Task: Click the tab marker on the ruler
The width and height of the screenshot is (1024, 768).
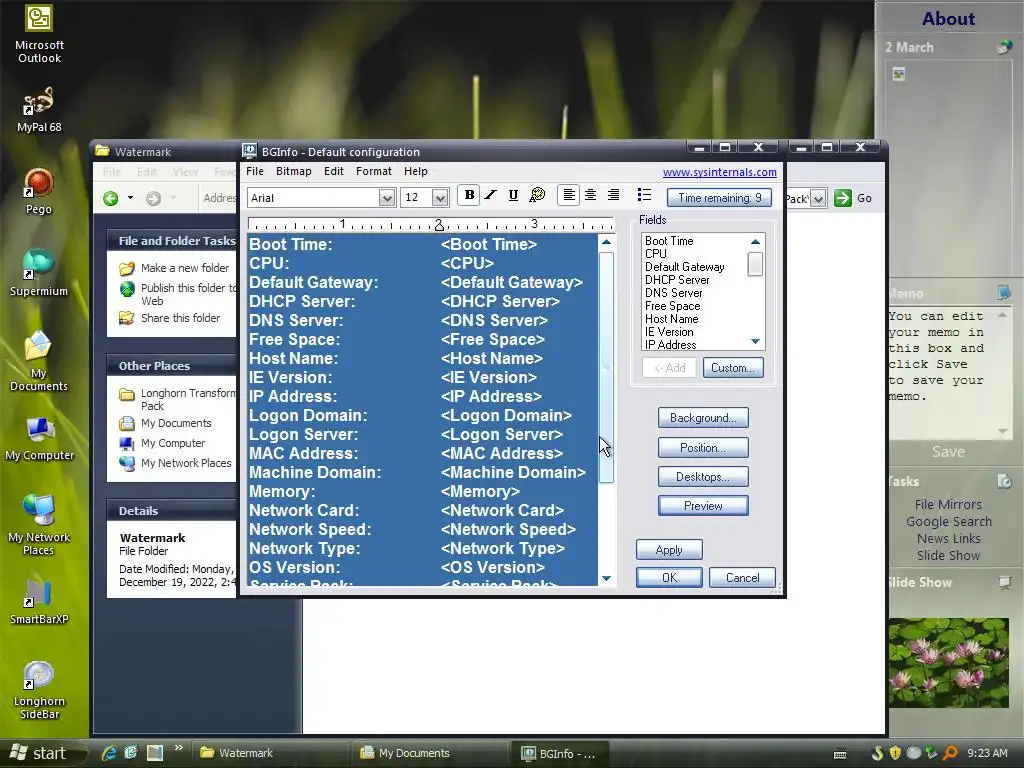Action: (x=439, y=225)
